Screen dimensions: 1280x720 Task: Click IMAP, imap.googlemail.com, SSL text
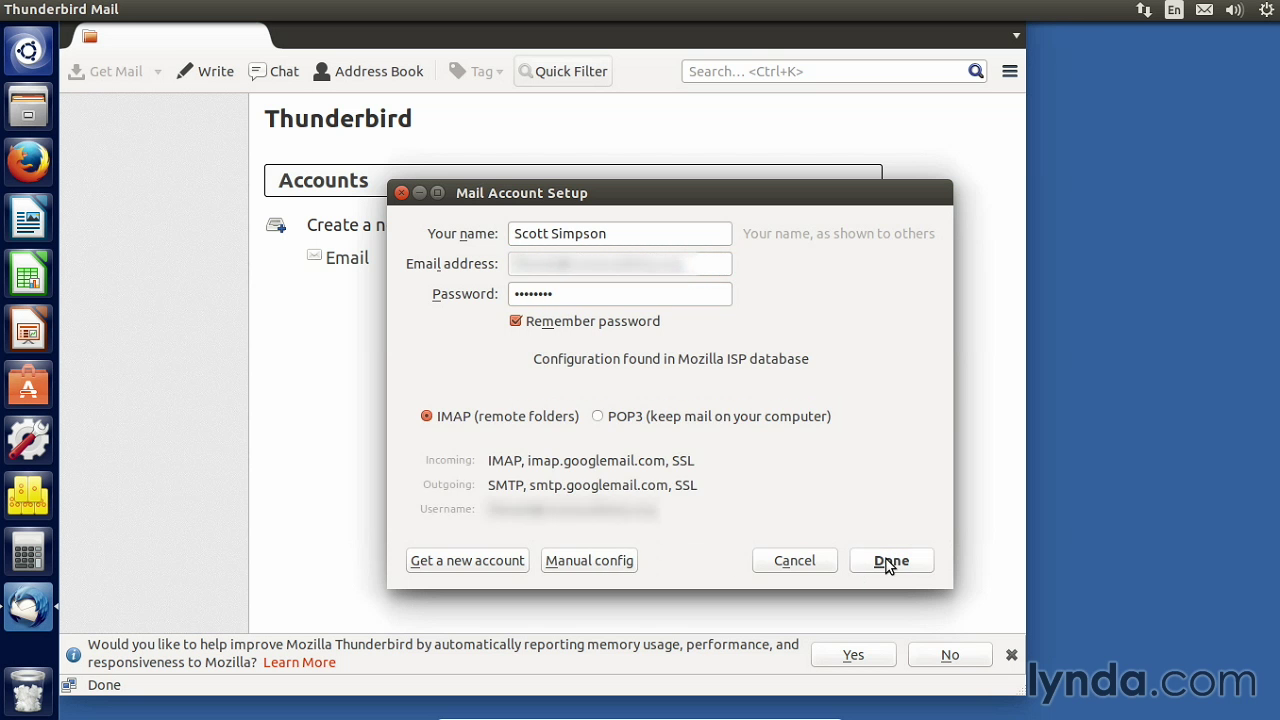click(x=591, y=460)
